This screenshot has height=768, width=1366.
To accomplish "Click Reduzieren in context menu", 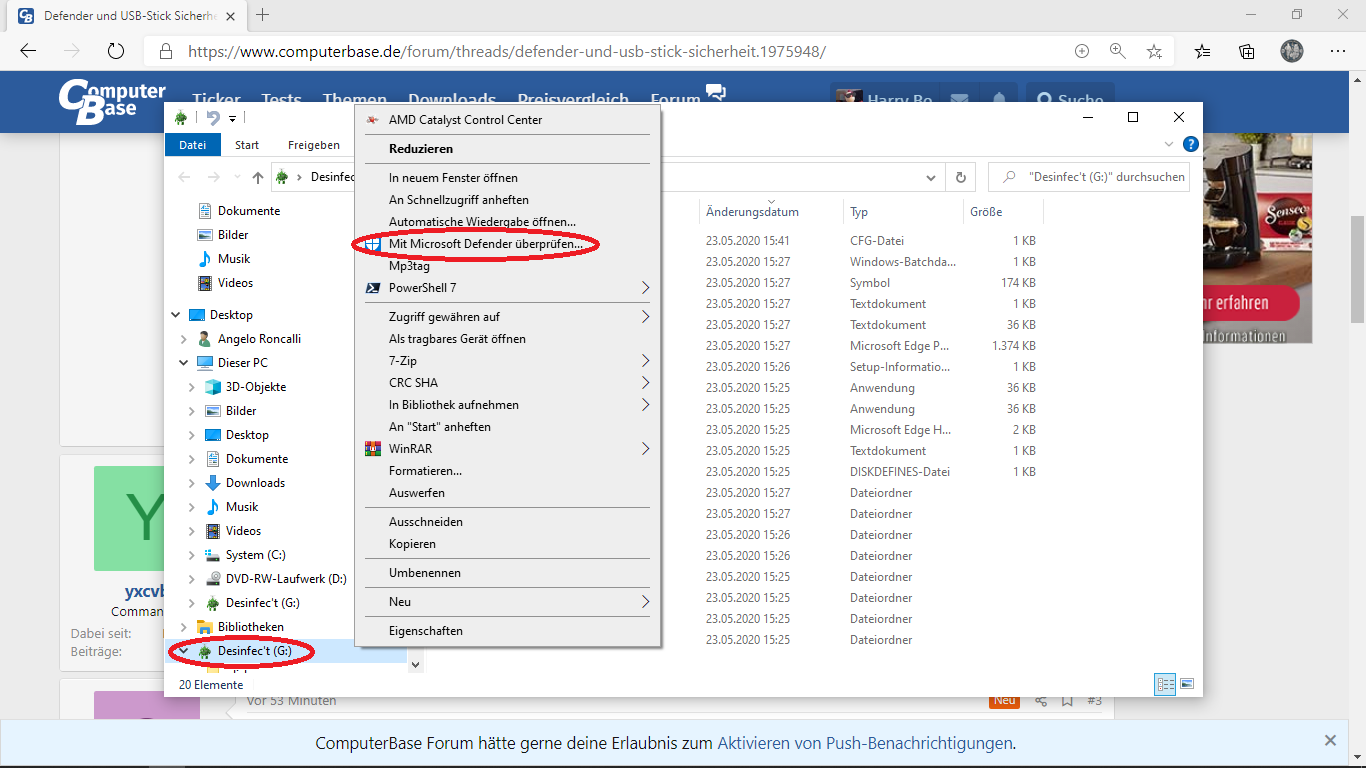I will point(508,149).
